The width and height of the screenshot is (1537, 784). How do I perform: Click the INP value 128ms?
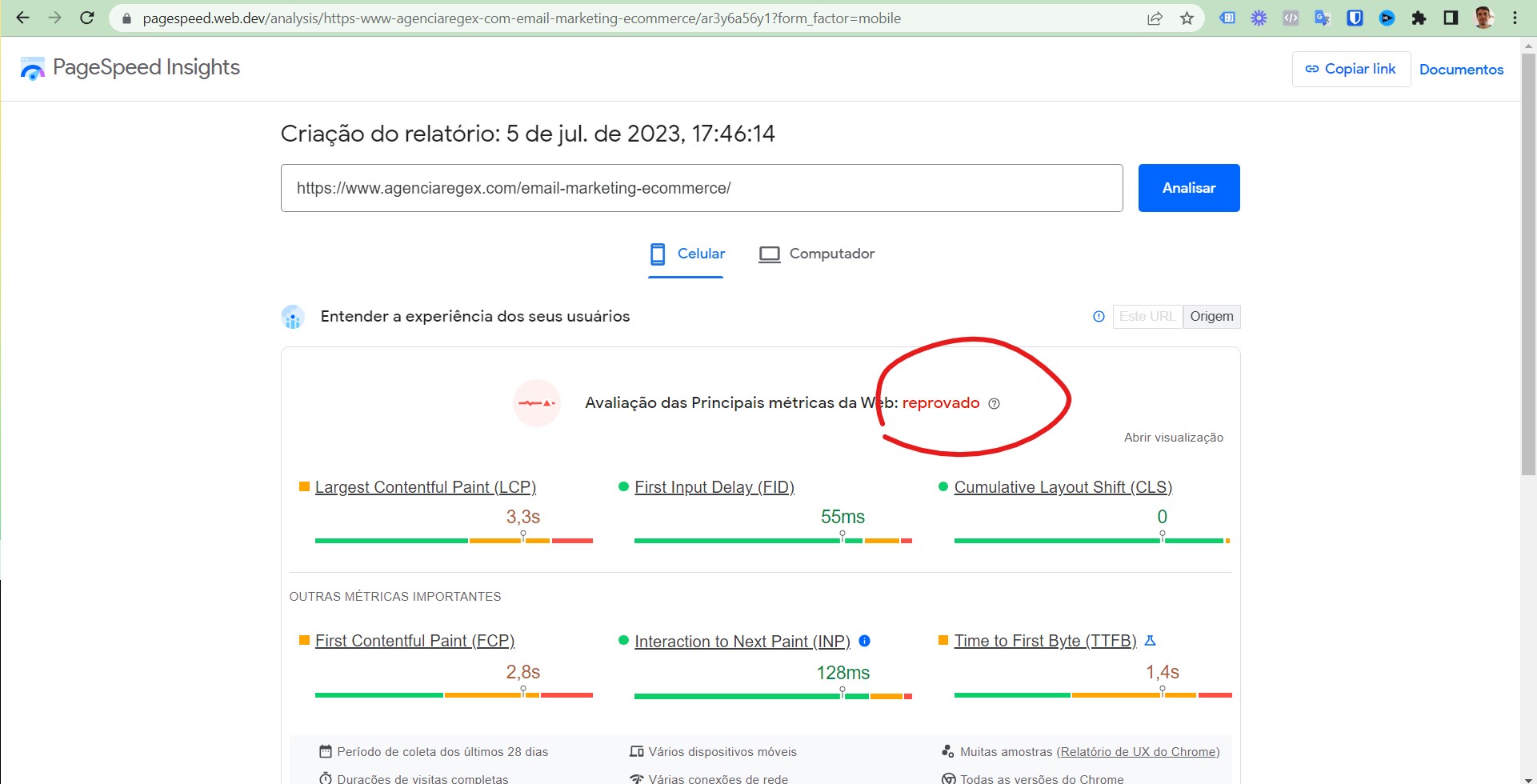843,673
